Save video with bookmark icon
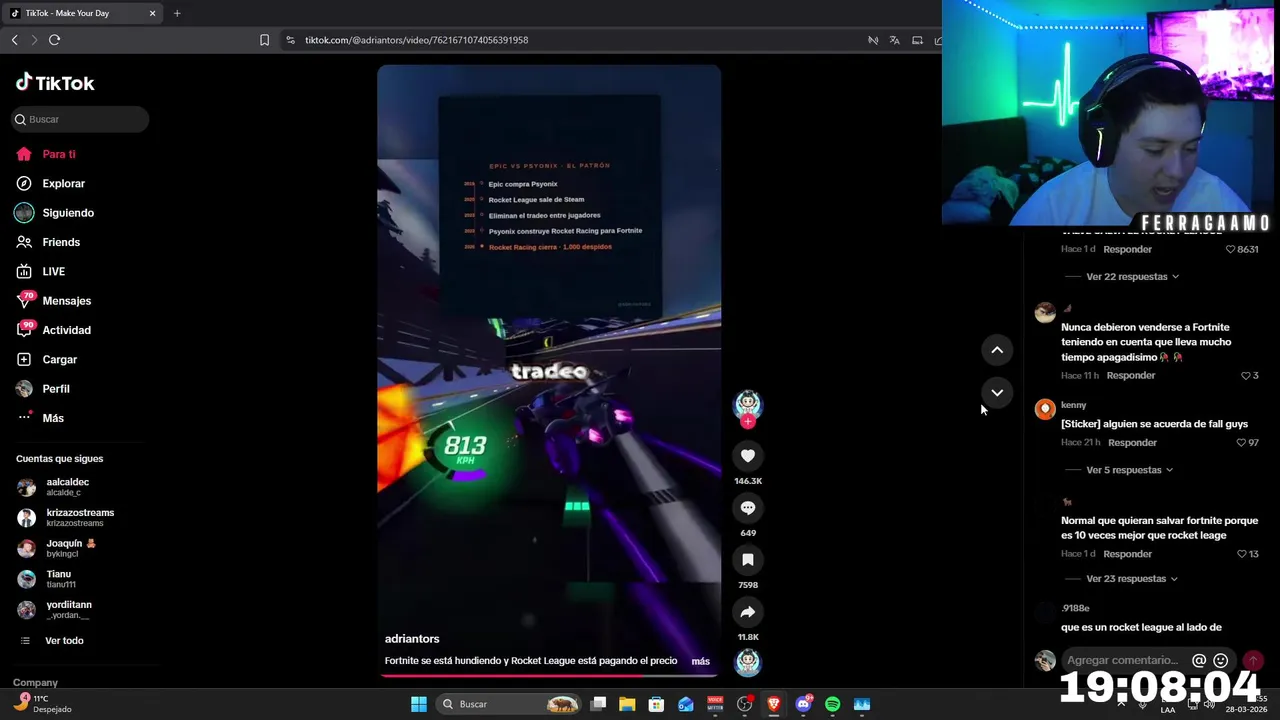The width and height of the screenshot is (1280, 720). click(748, 560)
